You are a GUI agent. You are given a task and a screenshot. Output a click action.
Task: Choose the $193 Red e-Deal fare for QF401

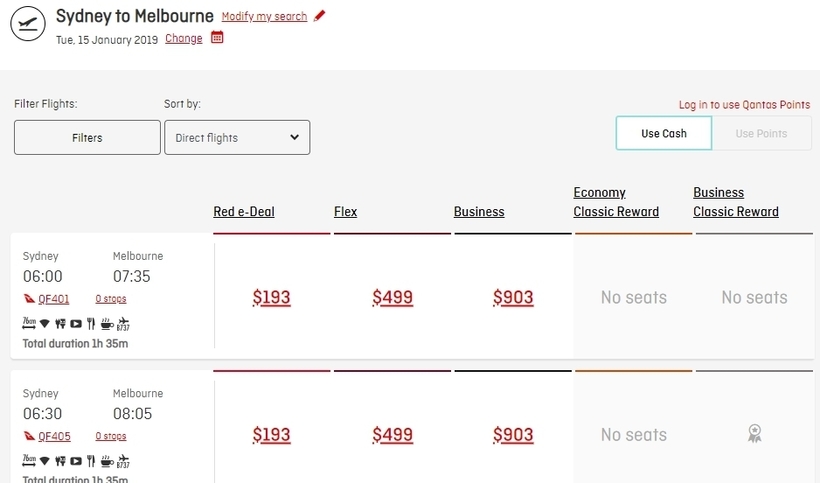[271, 297]
